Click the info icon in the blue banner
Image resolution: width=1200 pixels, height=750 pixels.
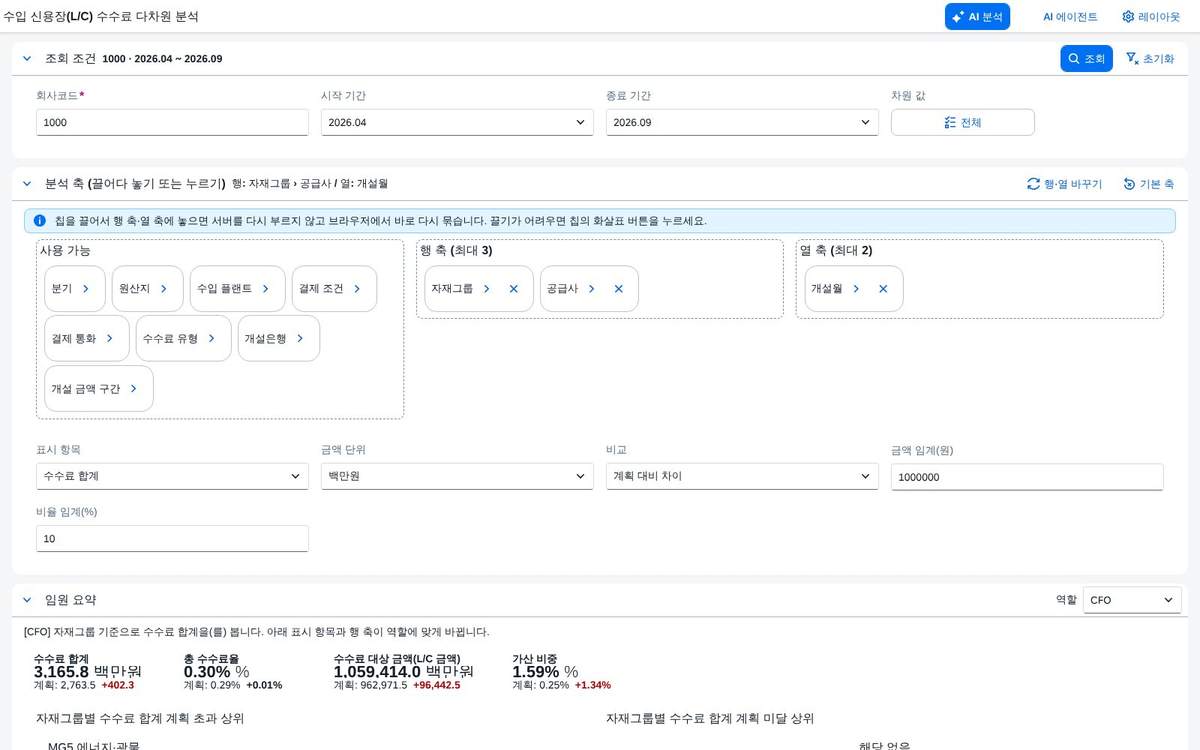[x=39, y=220]
